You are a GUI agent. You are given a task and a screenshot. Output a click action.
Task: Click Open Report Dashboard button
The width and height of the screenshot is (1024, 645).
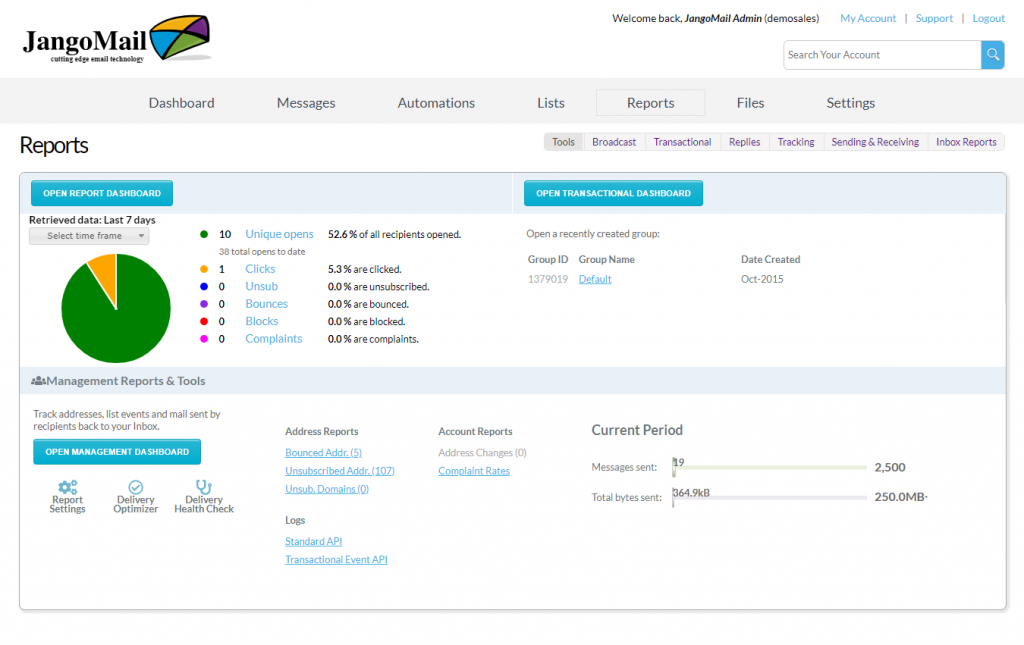coord(102,193)
